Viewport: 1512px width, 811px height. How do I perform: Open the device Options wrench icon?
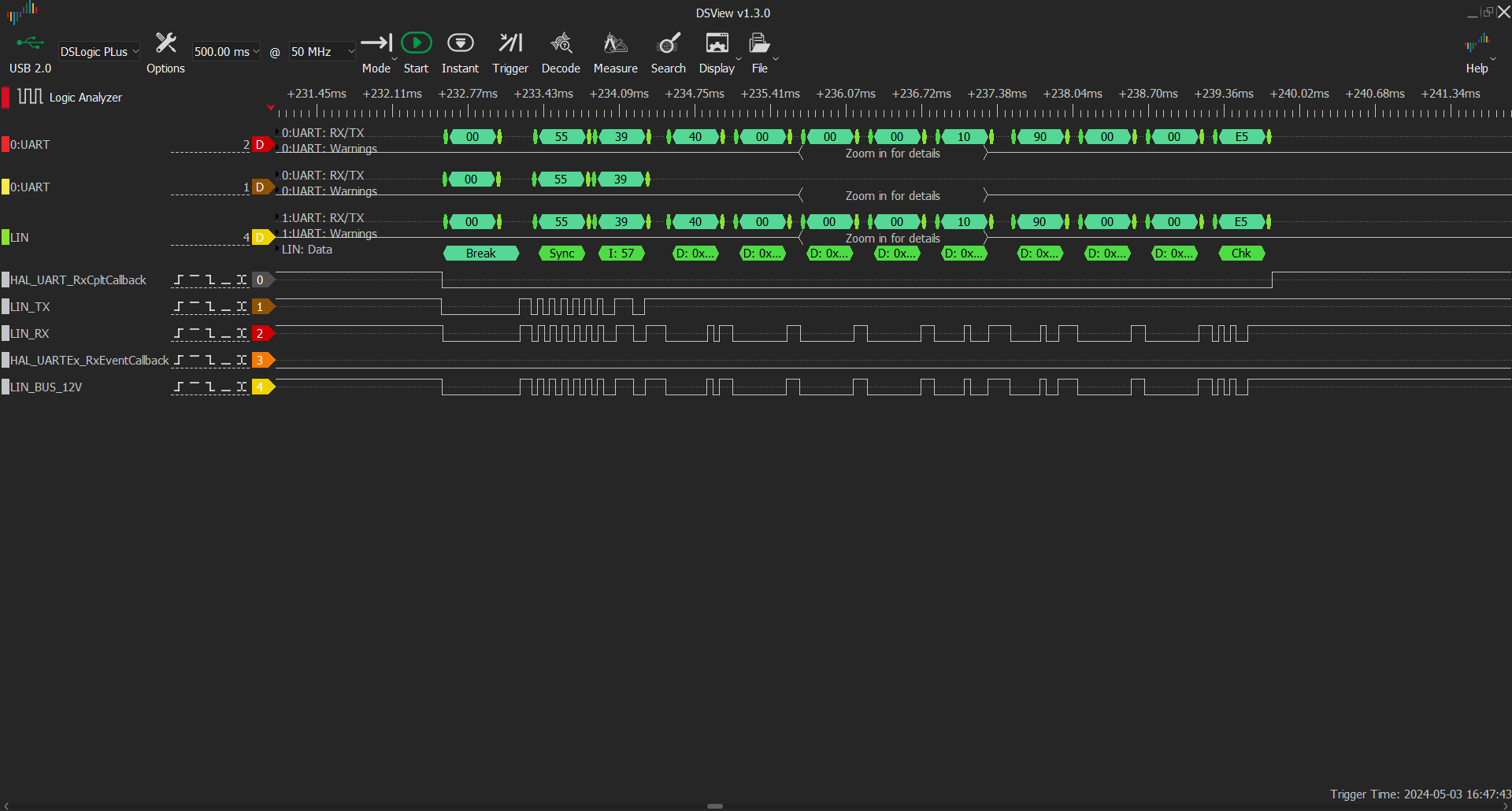click(x=165, y=43)
